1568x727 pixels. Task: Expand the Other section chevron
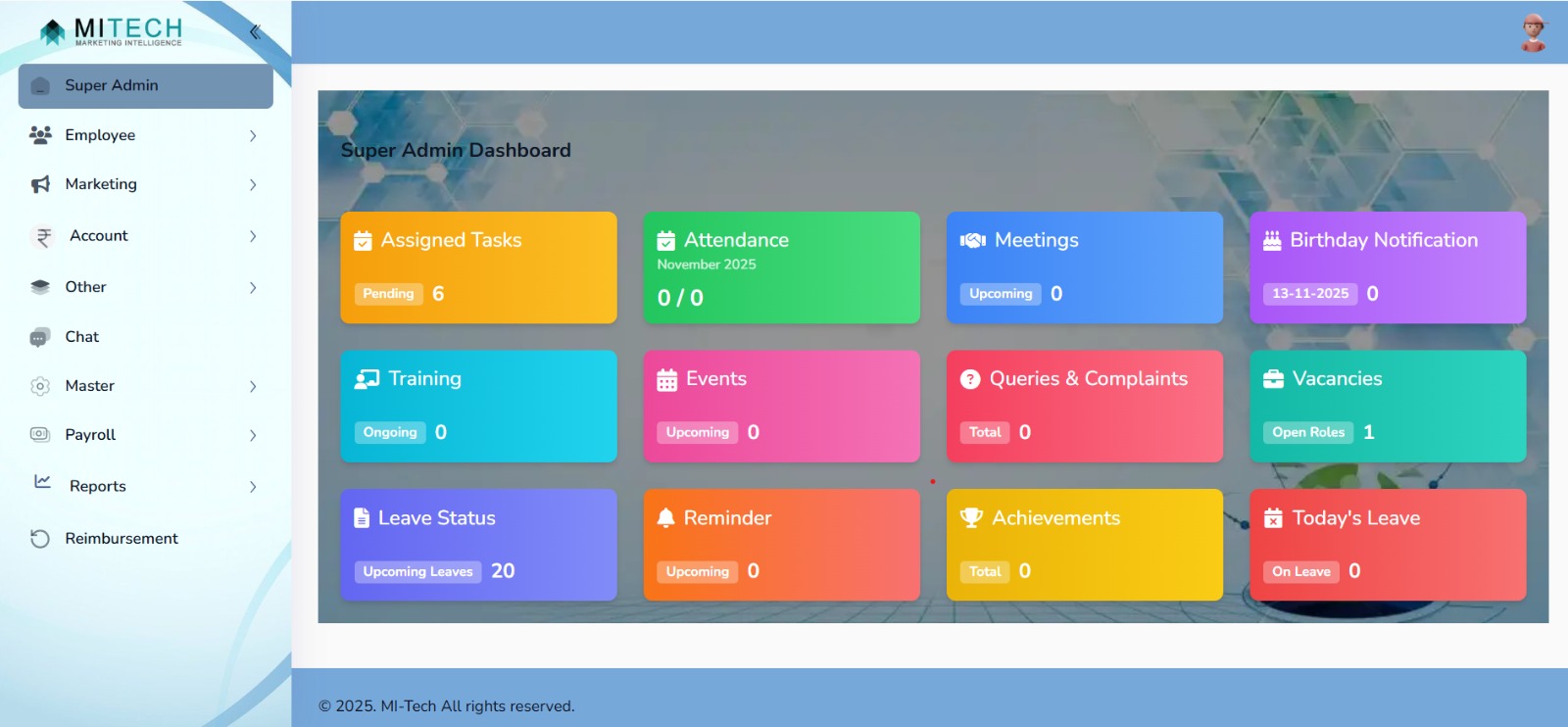tap(253, 287)
